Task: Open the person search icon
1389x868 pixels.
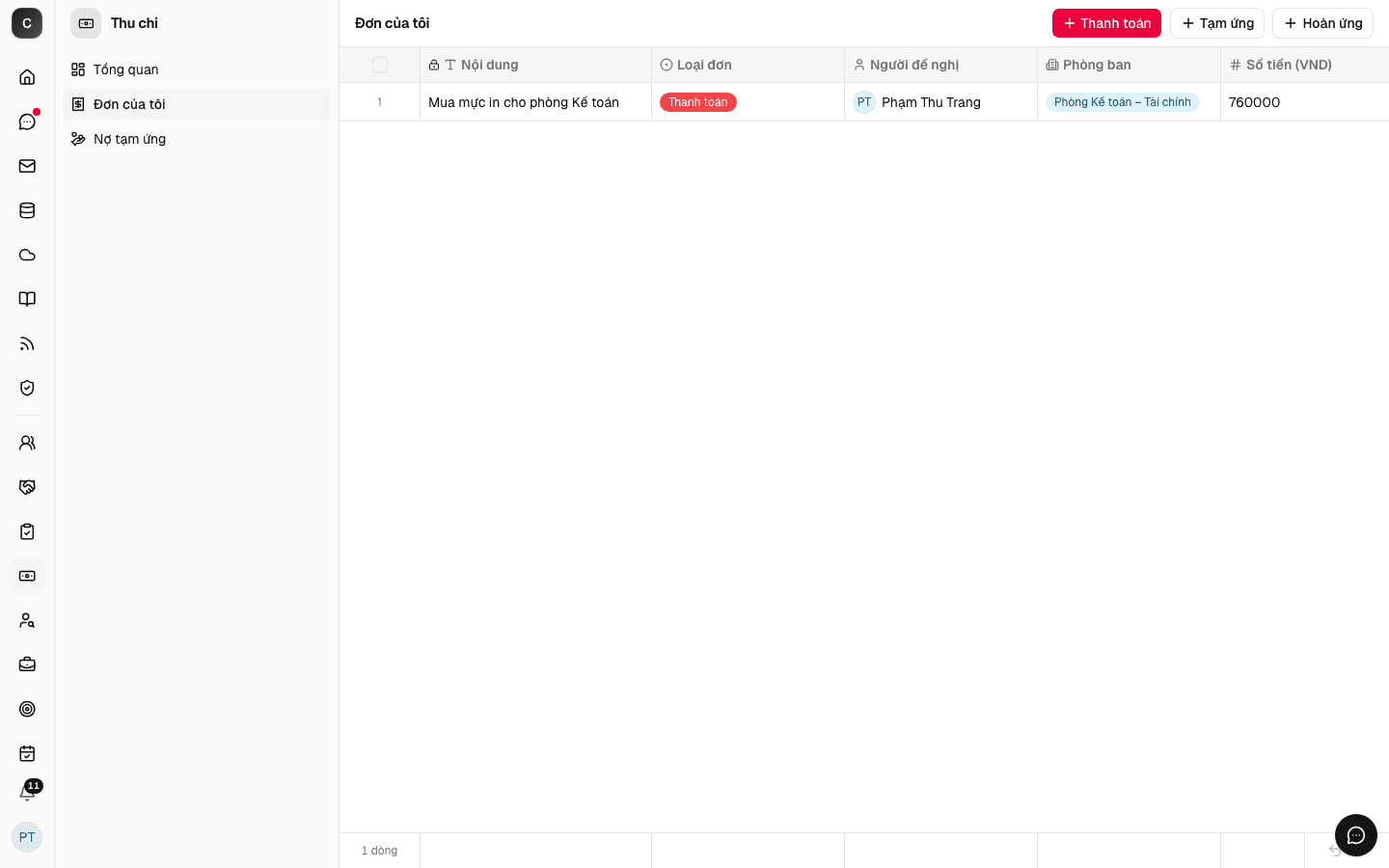Action: click(27, 620)
